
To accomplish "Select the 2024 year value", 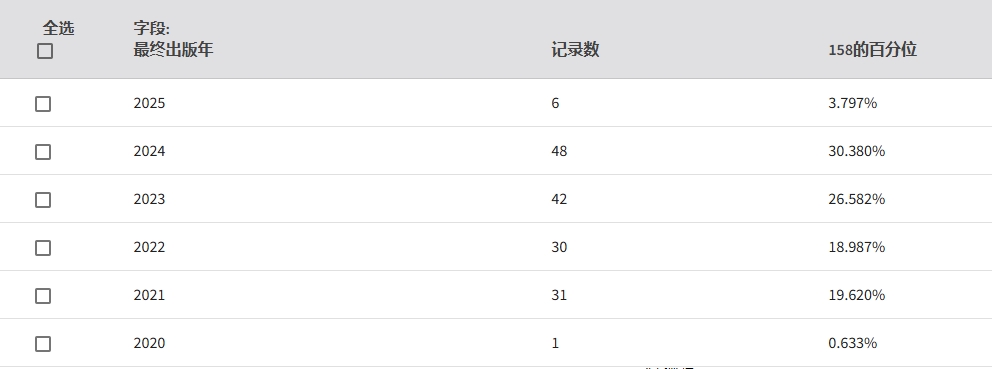I will (x=149, y=151).
